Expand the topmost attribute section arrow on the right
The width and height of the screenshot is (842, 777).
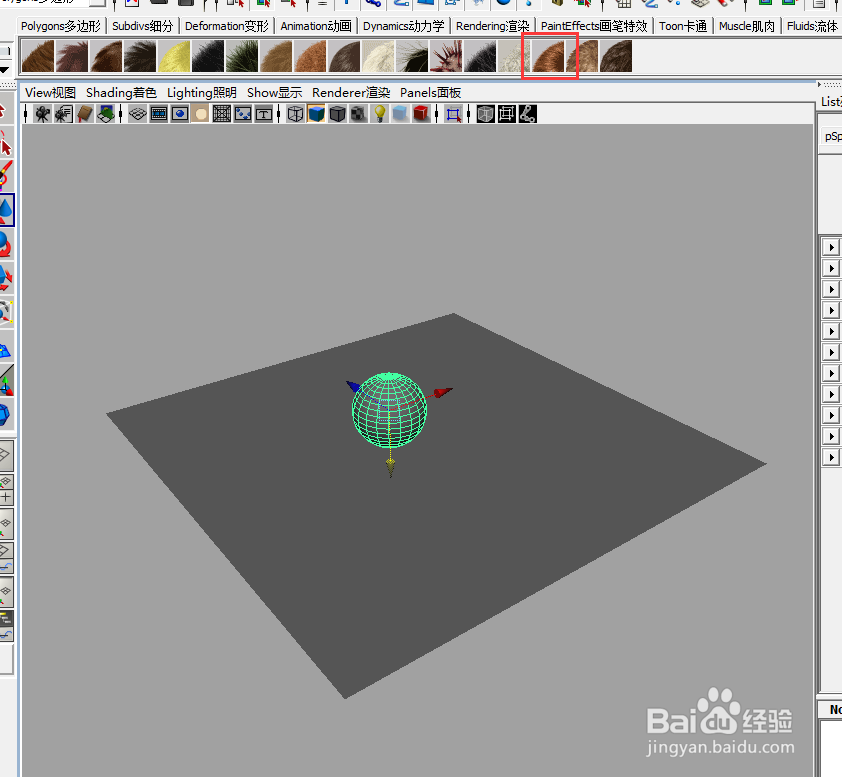(831, 247)
